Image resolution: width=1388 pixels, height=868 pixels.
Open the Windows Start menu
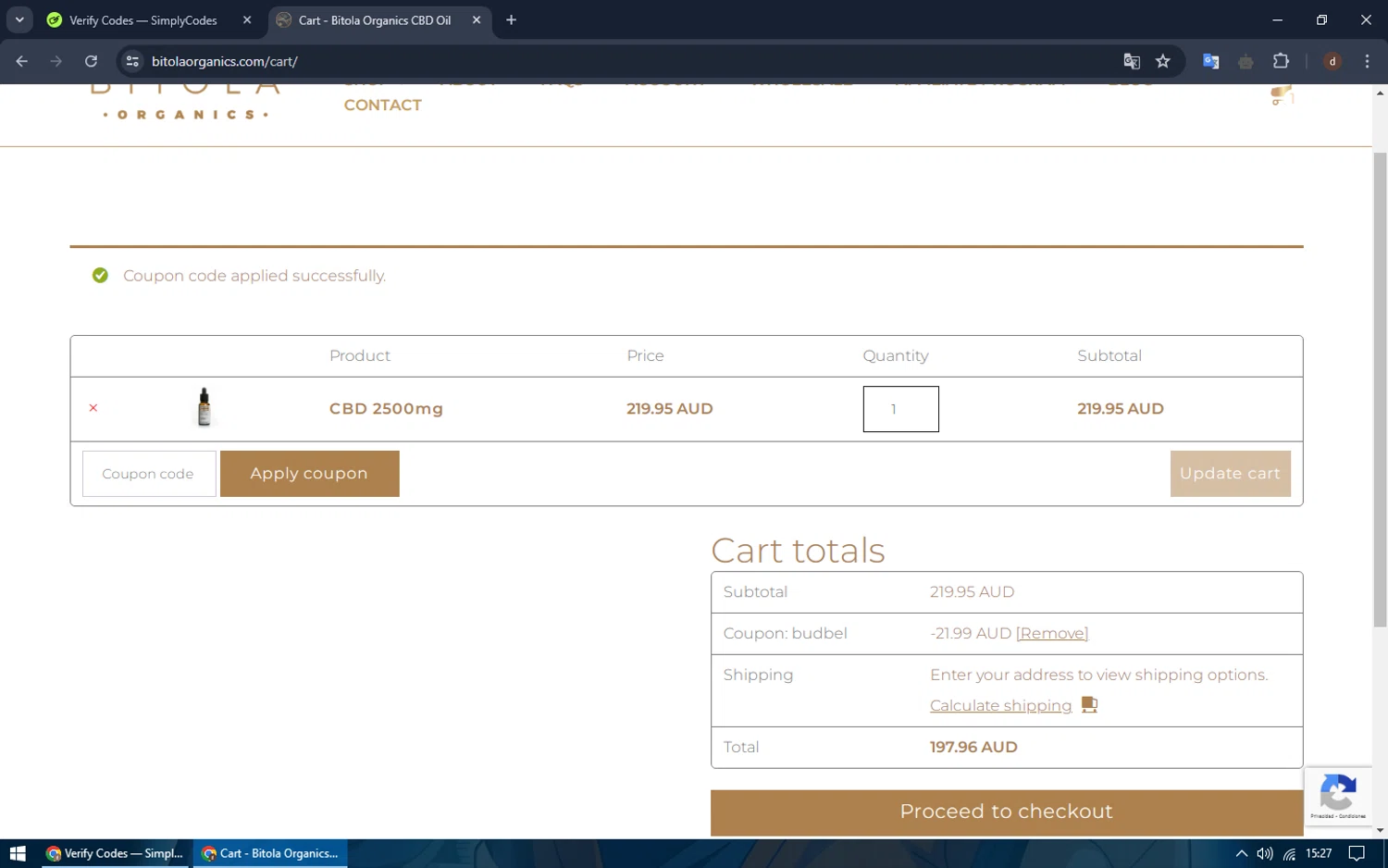click(18, 853)
